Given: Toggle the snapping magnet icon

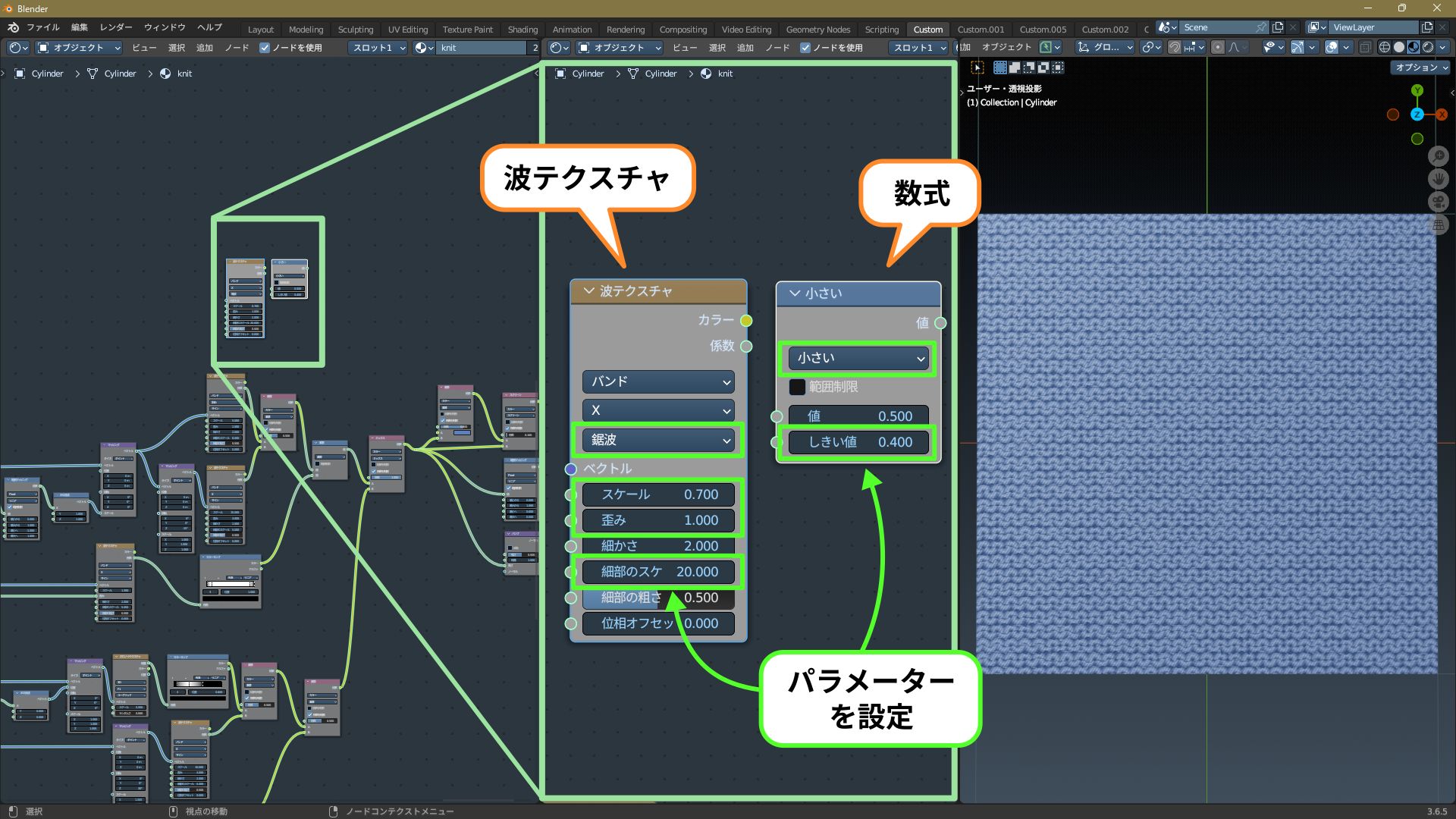Looking at the screenshot, I should coord(1175,47).
